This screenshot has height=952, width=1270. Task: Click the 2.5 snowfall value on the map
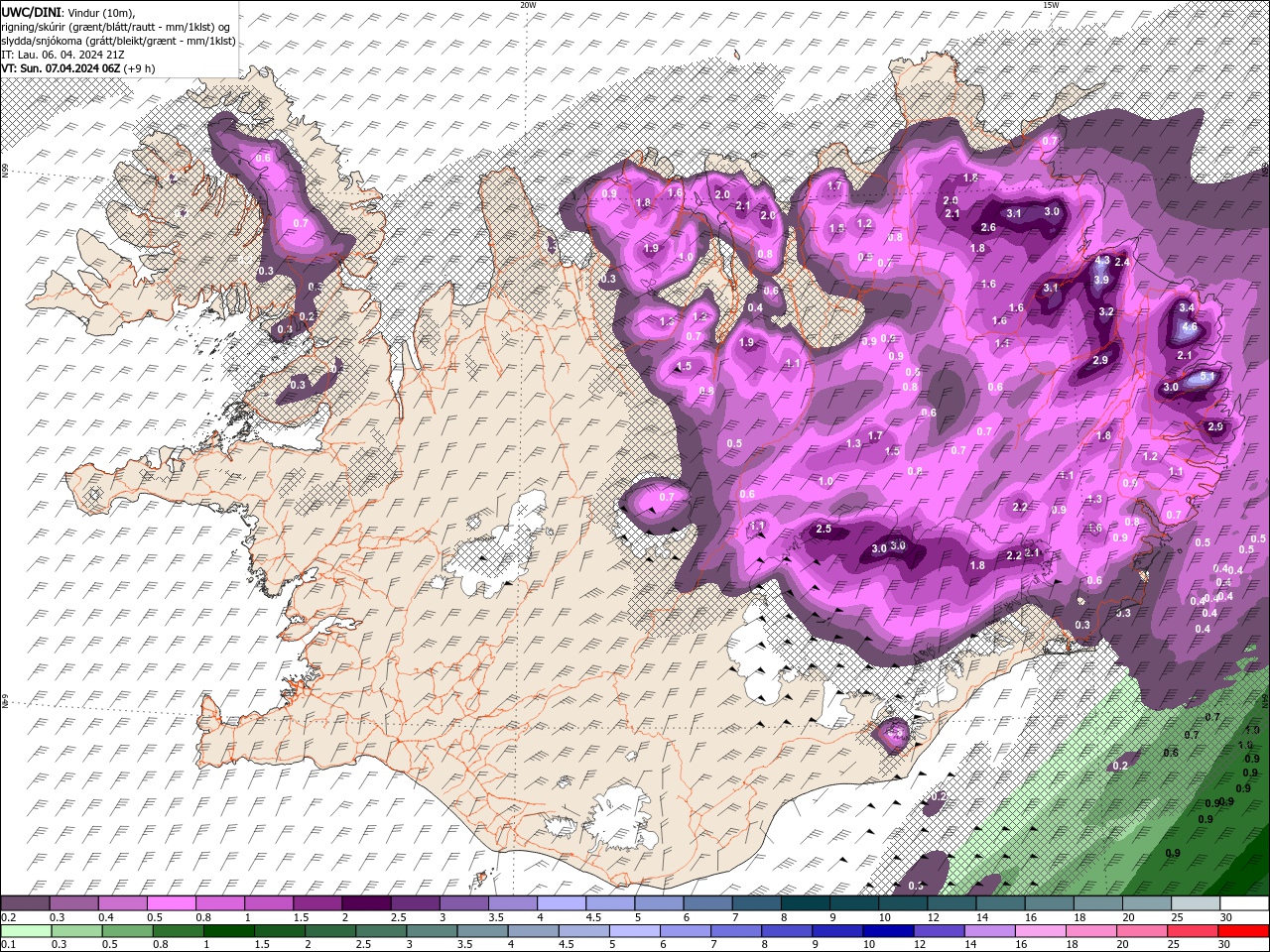click(824, 529)
